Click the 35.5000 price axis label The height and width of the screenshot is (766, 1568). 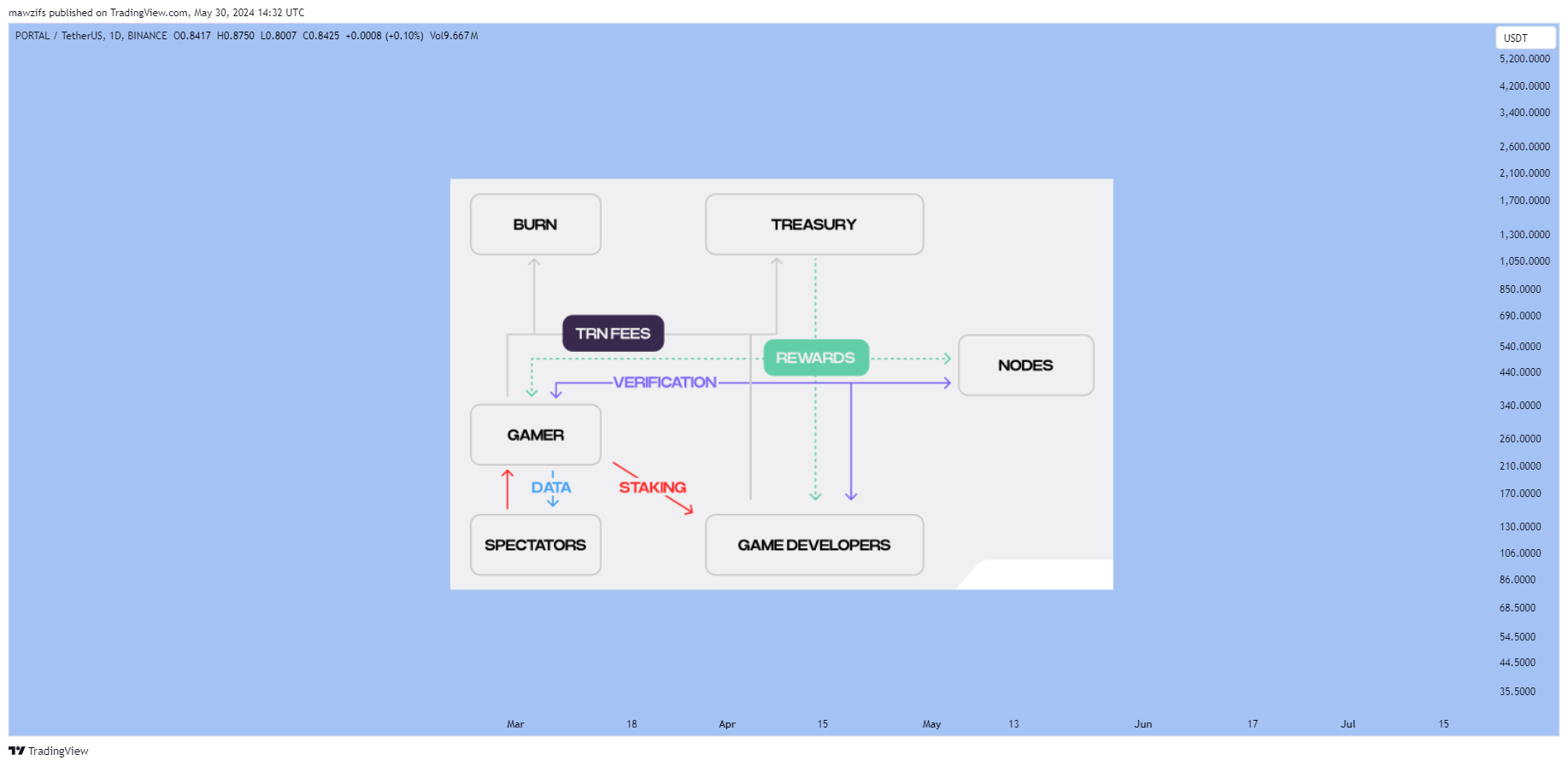pyautogui.click(x=1518, y=692)
